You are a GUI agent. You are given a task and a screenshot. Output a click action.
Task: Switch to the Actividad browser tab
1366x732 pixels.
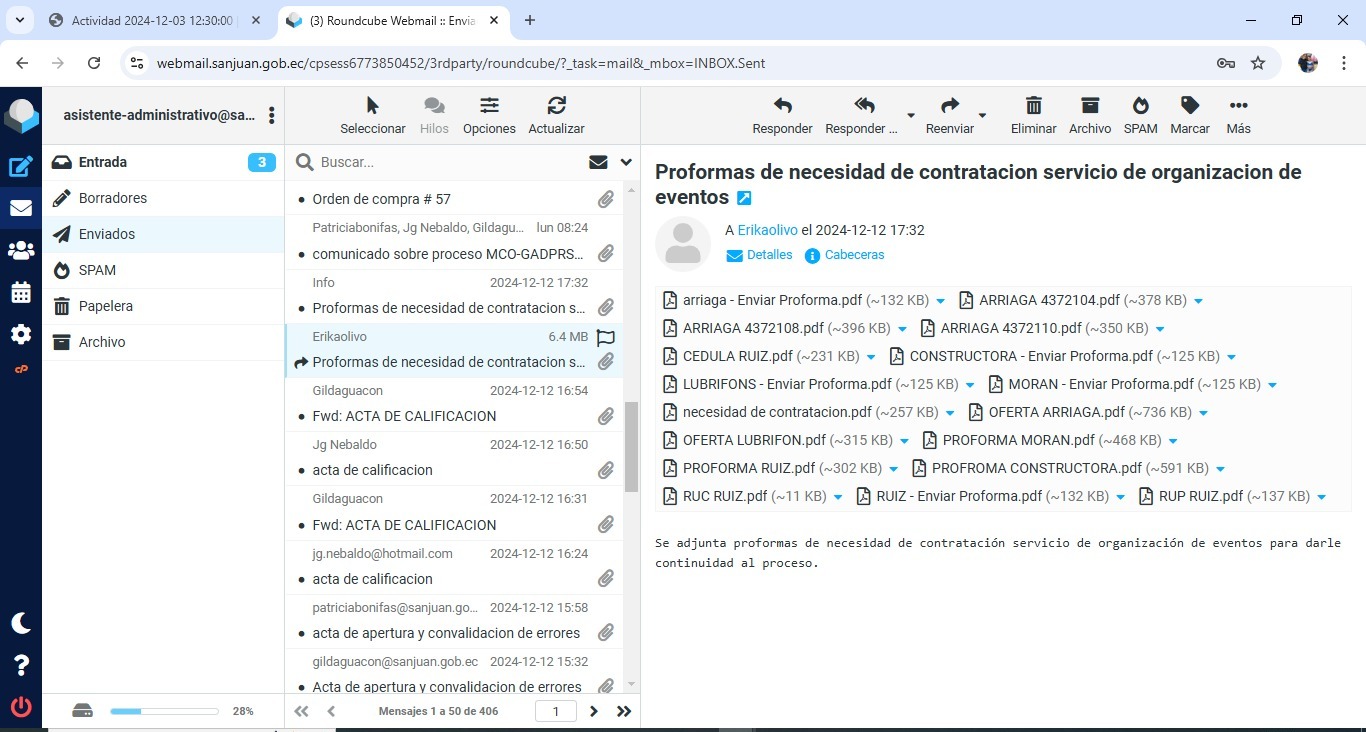[152, 20]
